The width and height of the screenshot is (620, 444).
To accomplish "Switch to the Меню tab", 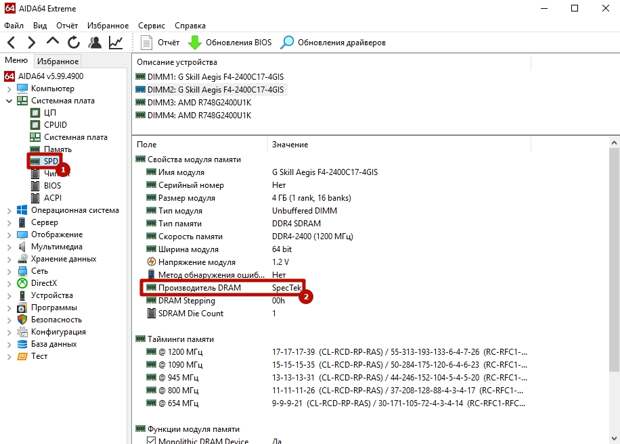I will [16, 60].
